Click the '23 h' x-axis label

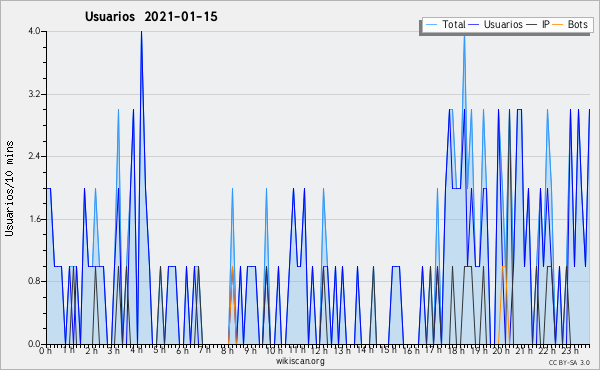point(570,350)
